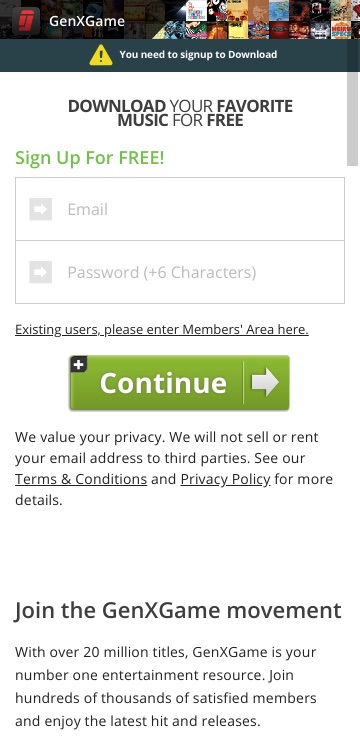Screen dimensions: 360x740
Task: Focus the Password input field
Action: click(x=180, y=272)
